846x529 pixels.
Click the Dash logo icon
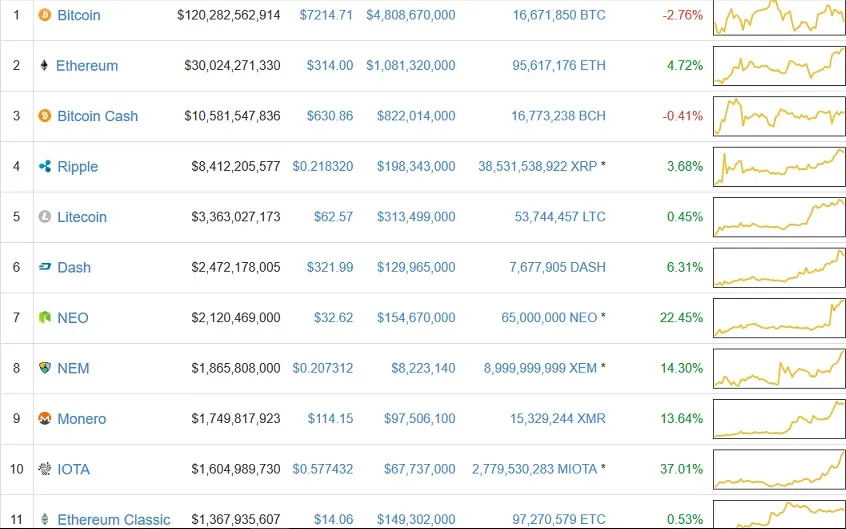45,267
